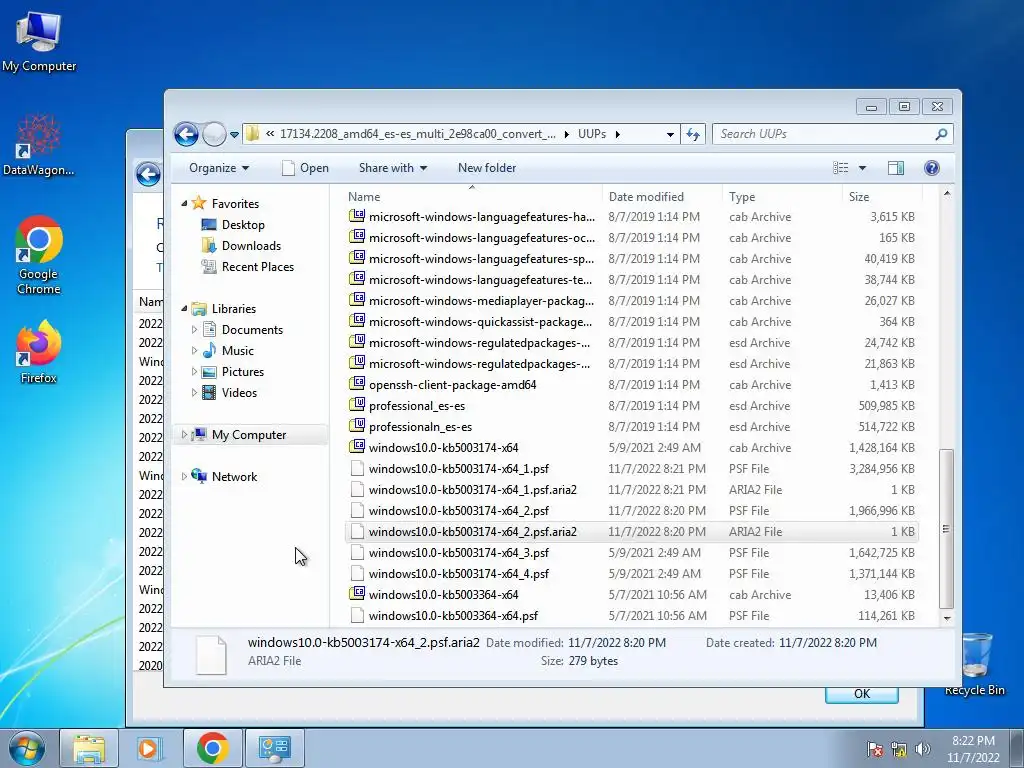Open the Recycle Bin
The height and width of the screenshot is (768, 1024).
(974, 664)
